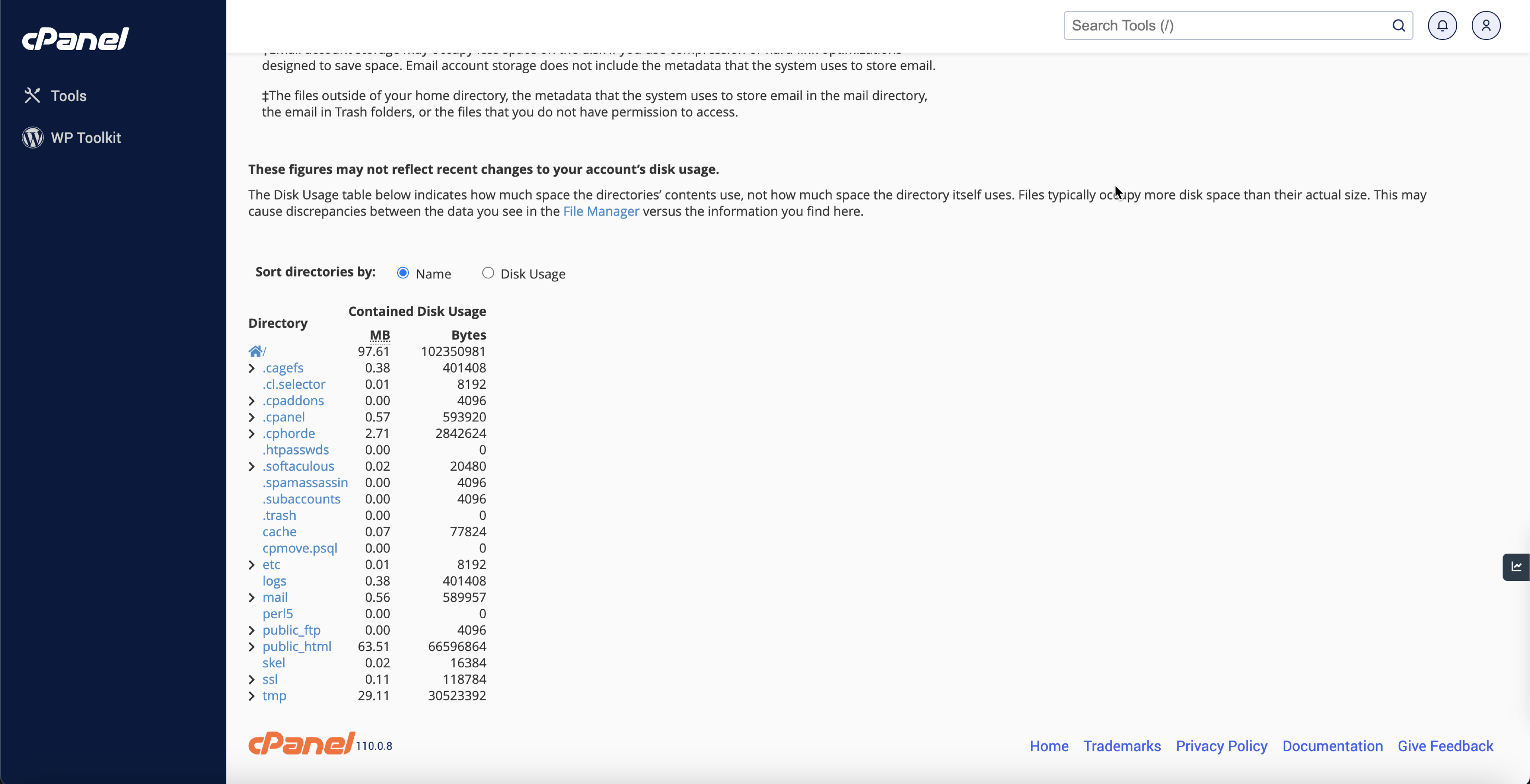Open the .htpasswds directory link
1530x784 pixels.
pyautogui.click(x=296, y=450)
